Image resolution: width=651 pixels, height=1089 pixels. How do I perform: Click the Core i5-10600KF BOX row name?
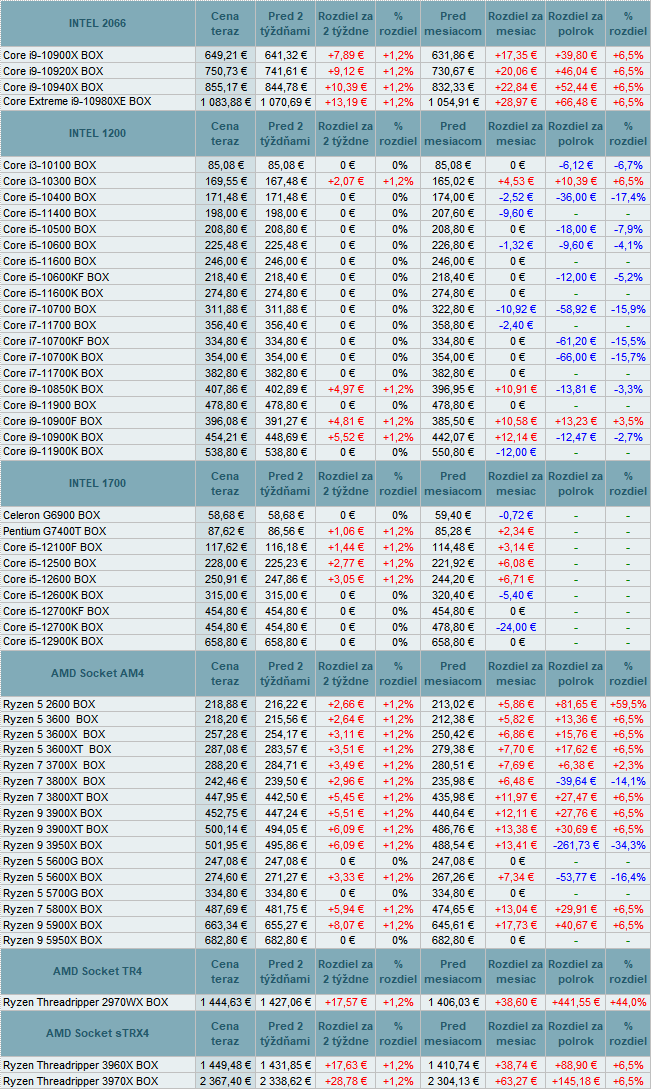(x=56, y=277)
